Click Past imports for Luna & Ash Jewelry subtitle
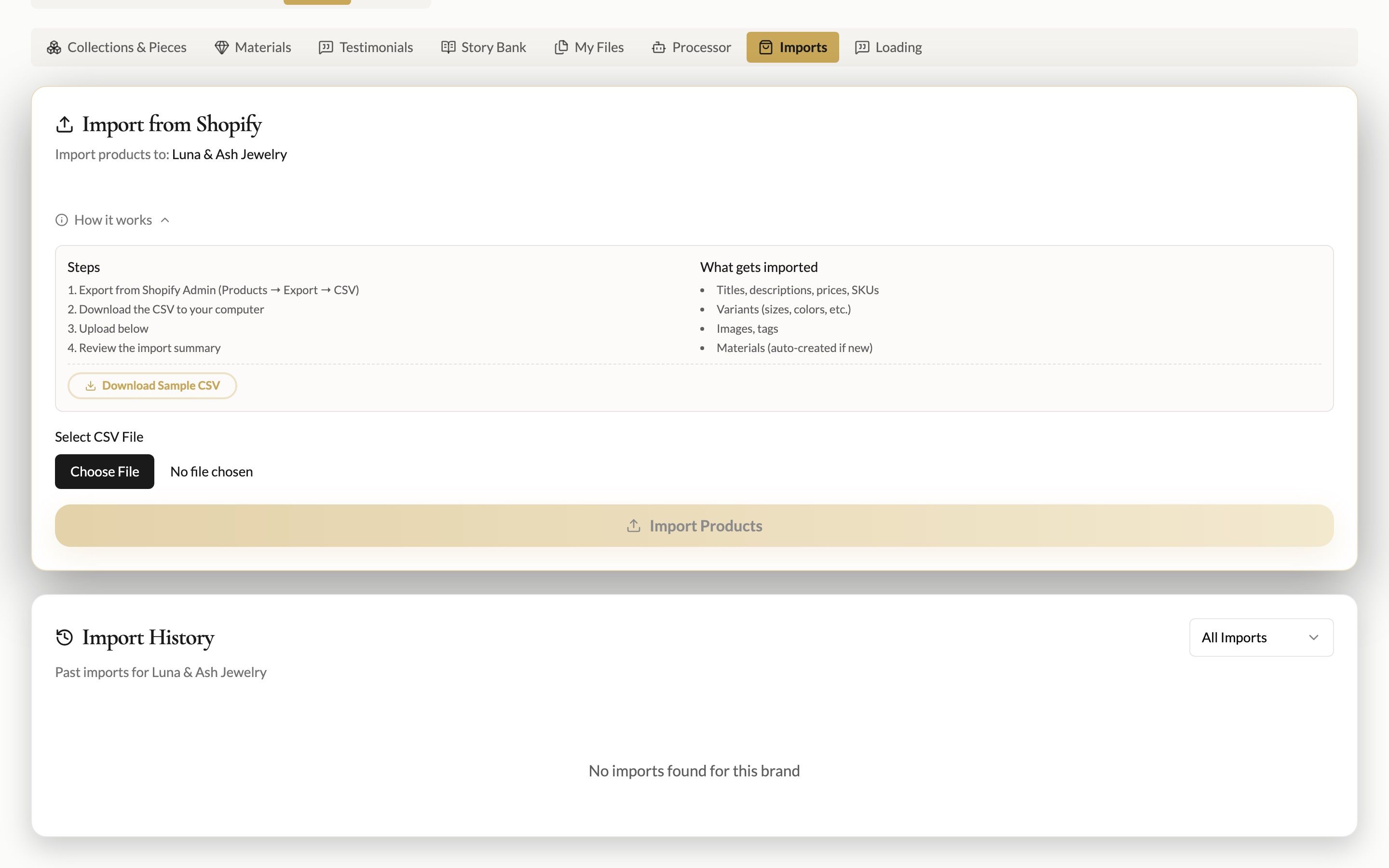The width and height of the screenshot is (1389, 868). (x=161, y=672)
